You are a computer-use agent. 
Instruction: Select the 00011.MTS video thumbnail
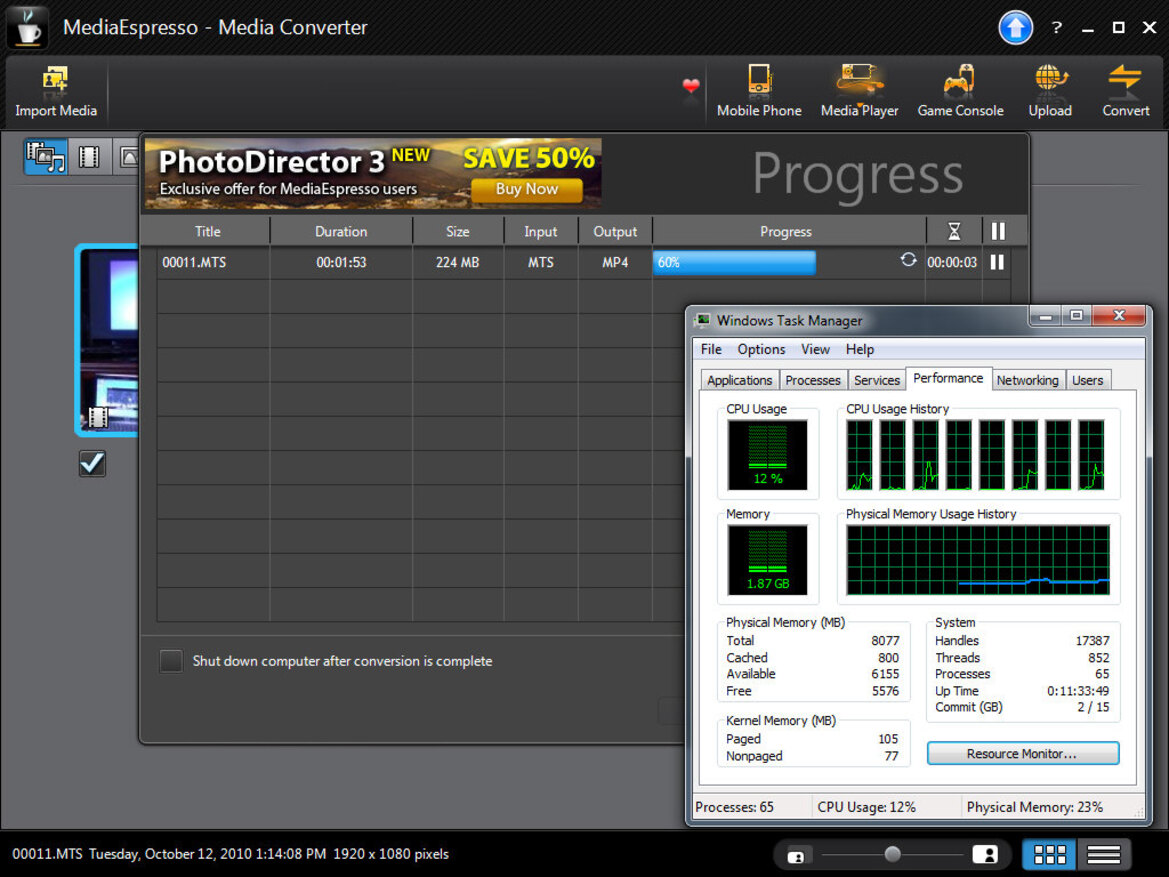point(108,340)
